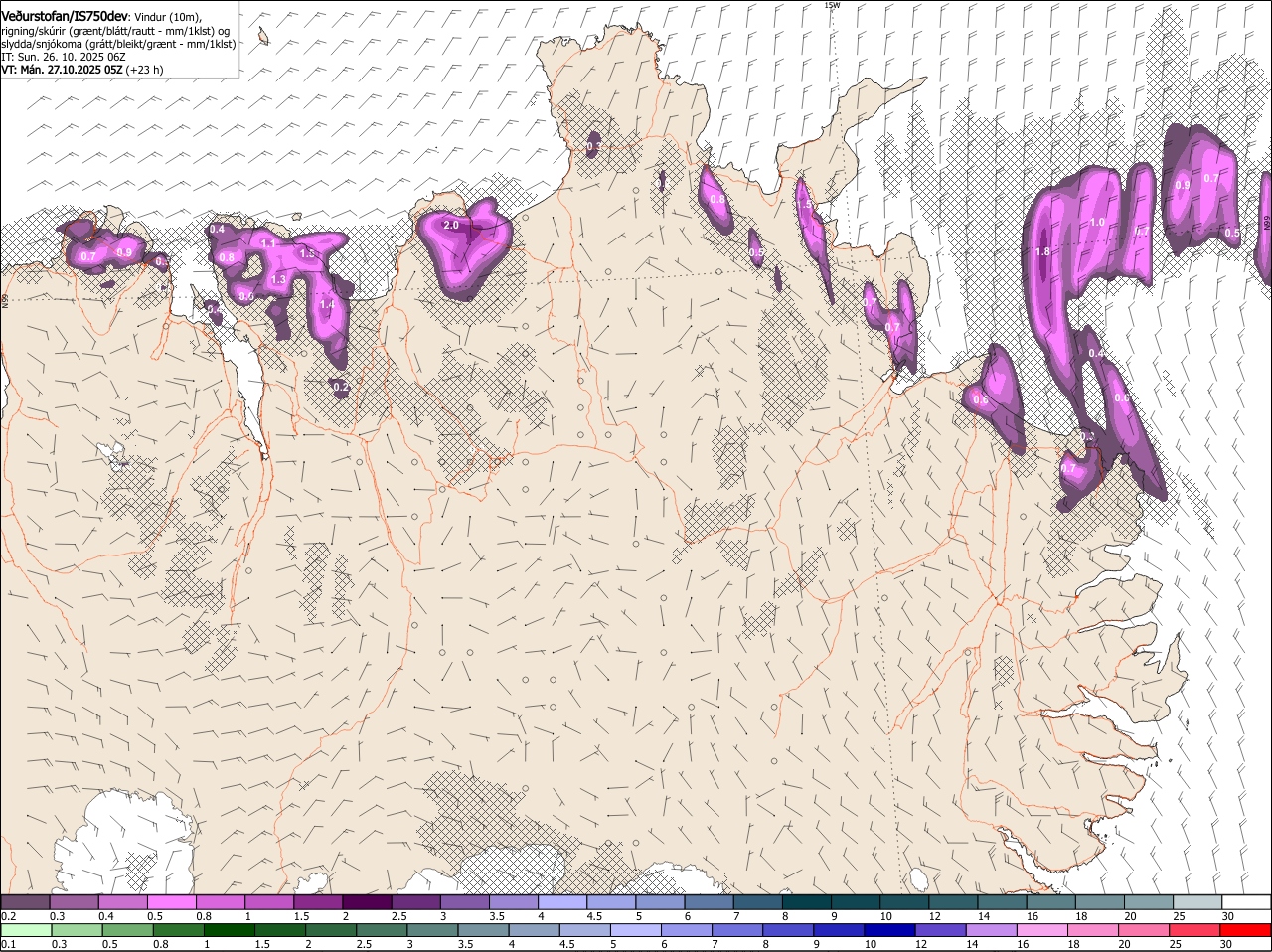Choose the snow-scale swatch between 1.5 and 2
Screen dimensions: 1272x952
[x=318, y=902]
